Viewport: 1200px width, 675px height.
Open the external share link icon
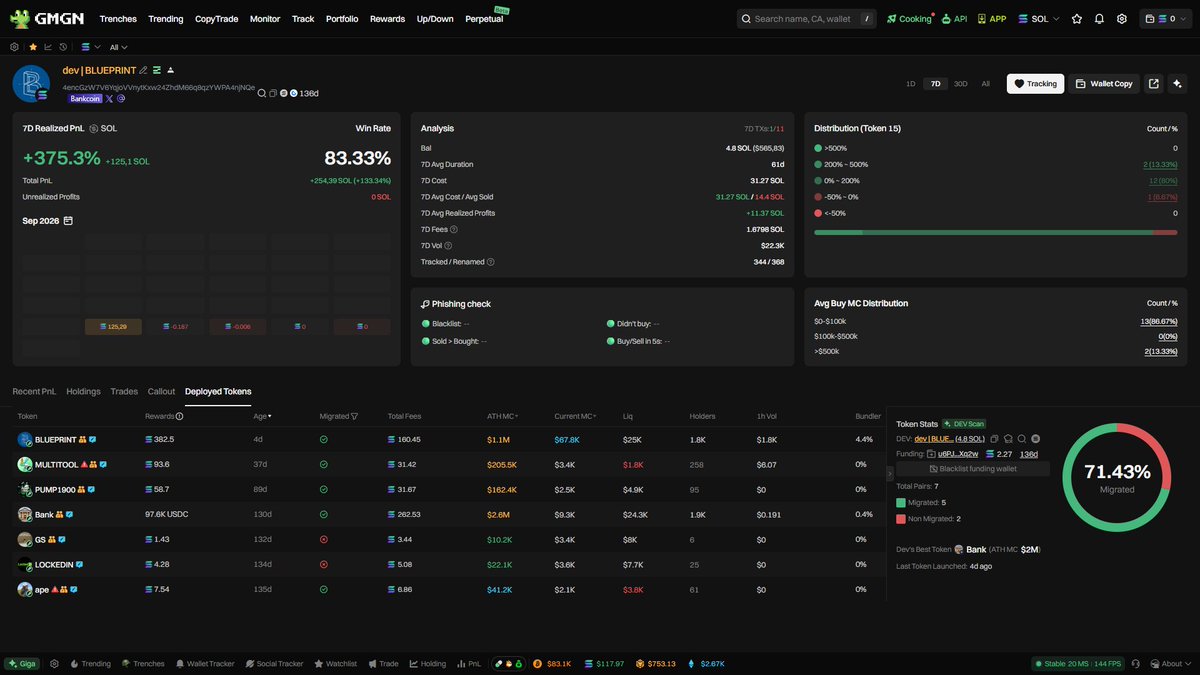coord(1154,84)
